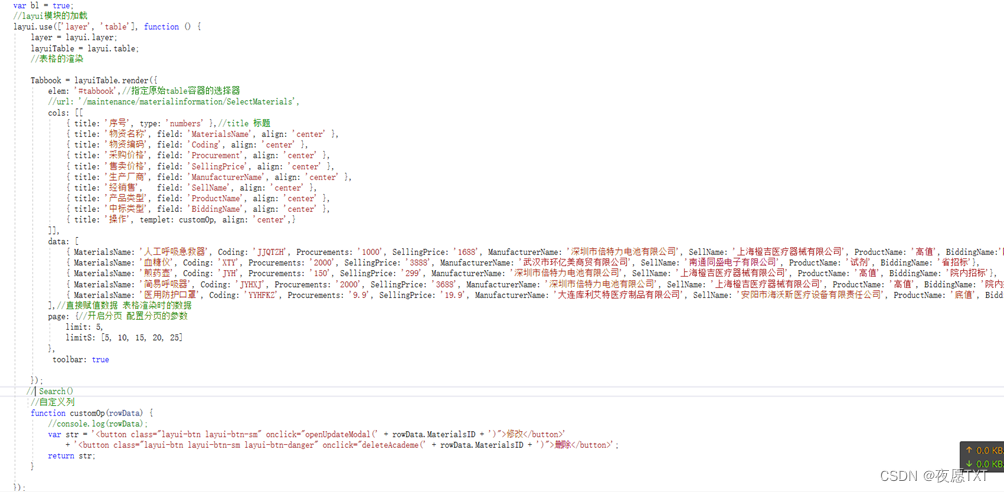The image size is (1004, 492).
Task: Click the '//console.log(rowData);' comment line
Action: pyautogui.click(x=97, y=423)
